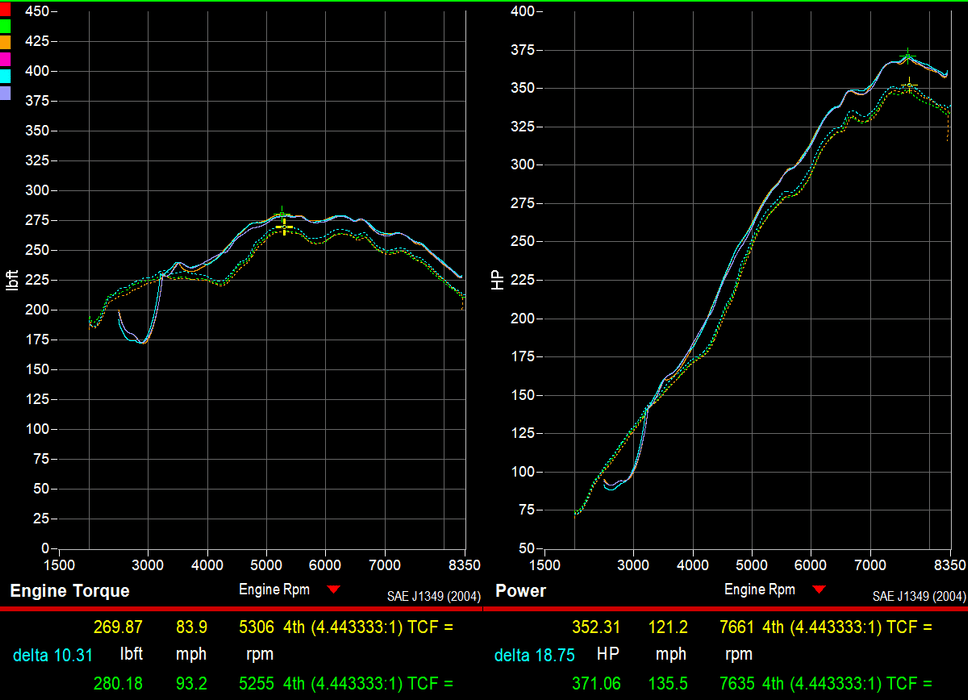This screenshot has width=968, height=700.
Task: Open the red dropdown arrow under torque graph
Action: pyautogui.click(x=334, y=590)
